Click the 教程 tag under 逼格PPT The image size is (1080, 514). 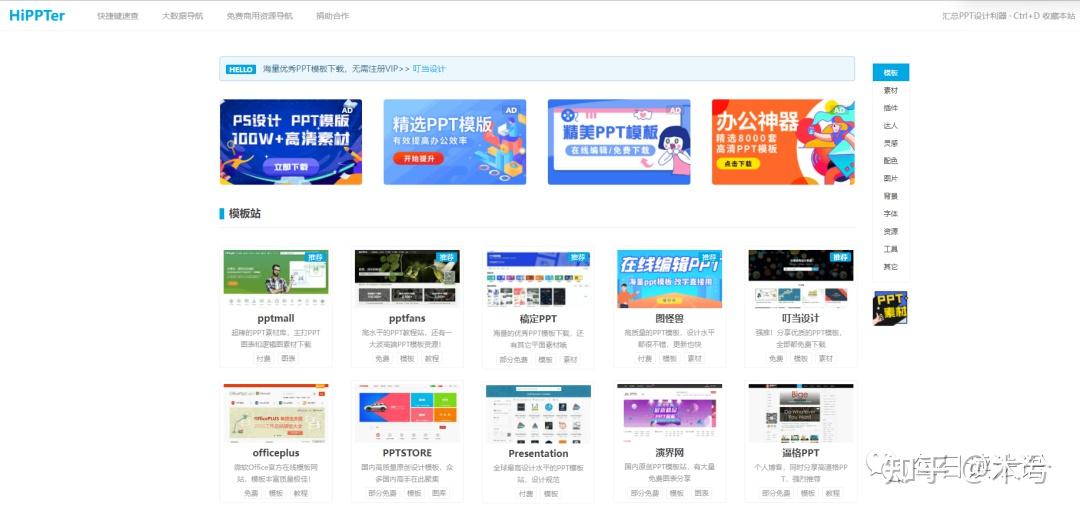coord(832,493)
